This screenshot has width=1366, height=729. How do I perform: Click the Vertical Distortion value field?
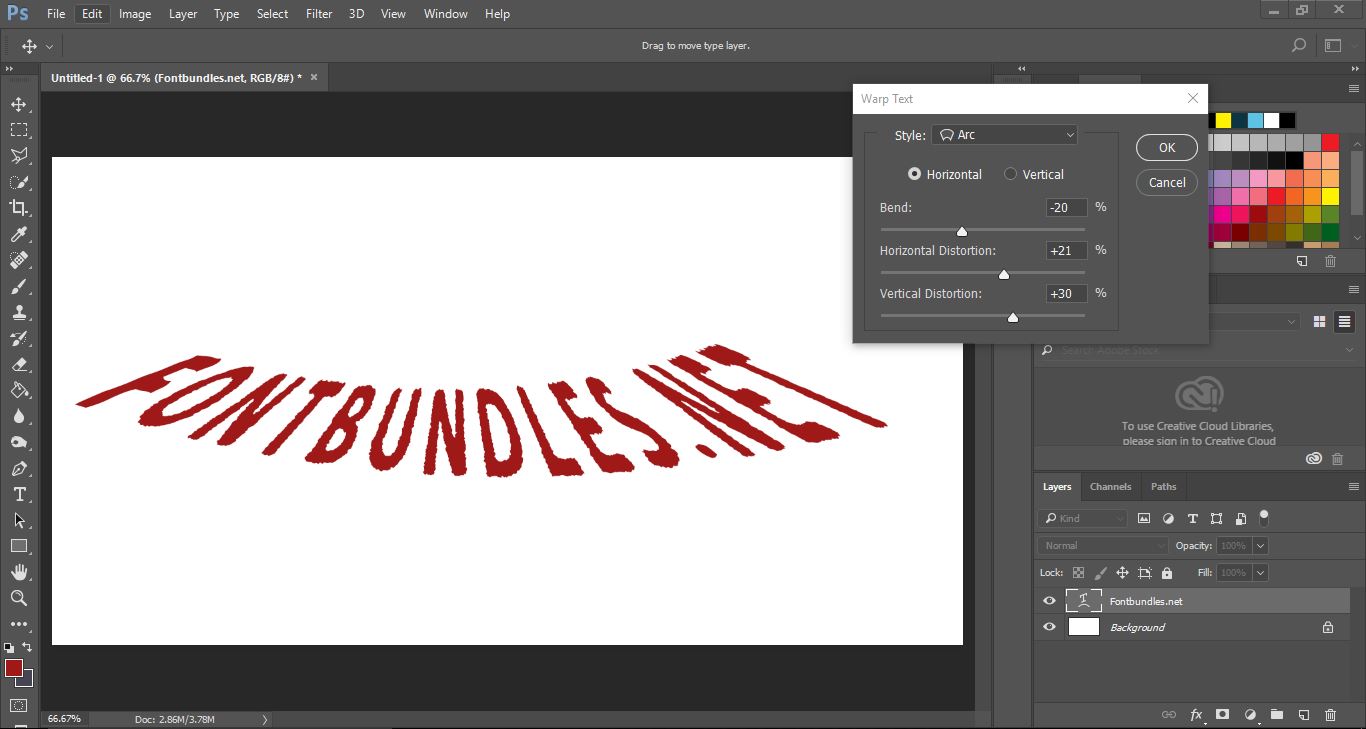[x=1064, y=293]
